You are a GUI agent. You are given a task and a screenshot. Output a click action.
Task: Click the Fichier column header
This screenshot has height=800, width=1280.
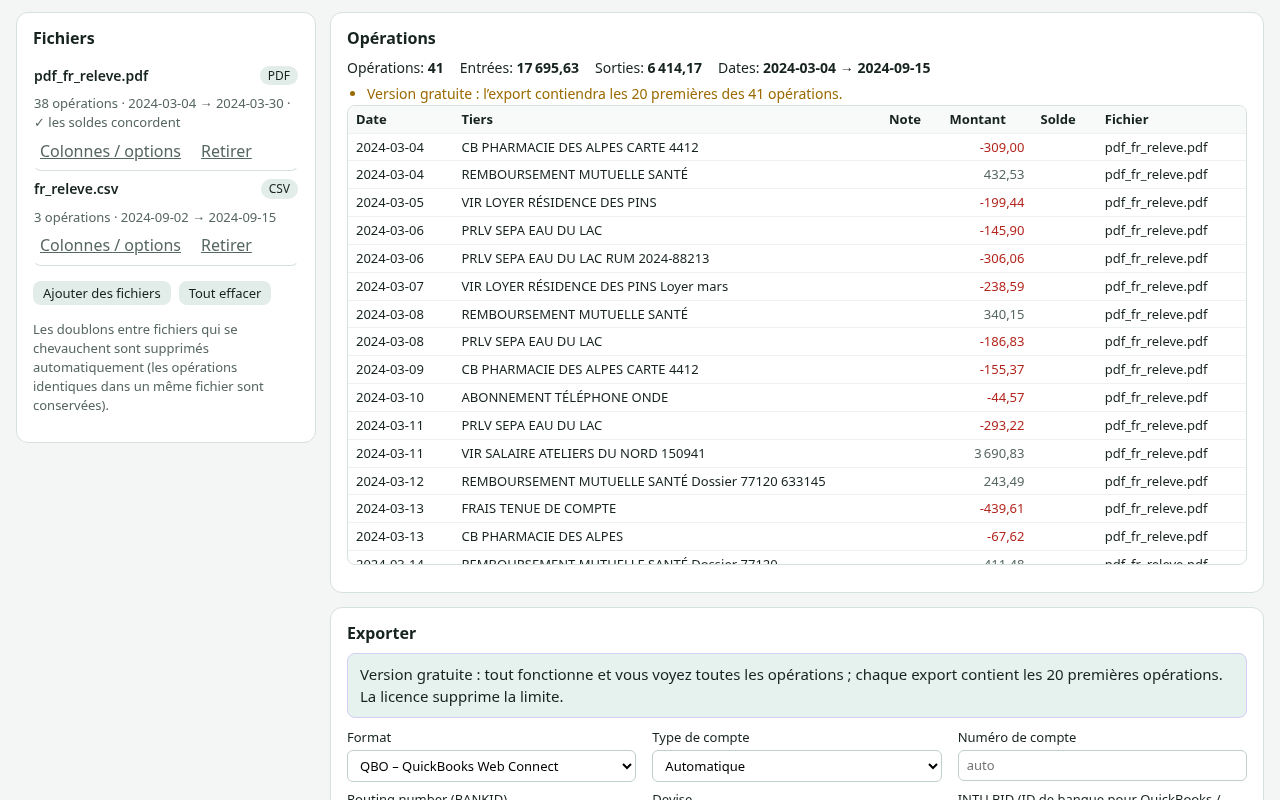tap(1127, 119)
